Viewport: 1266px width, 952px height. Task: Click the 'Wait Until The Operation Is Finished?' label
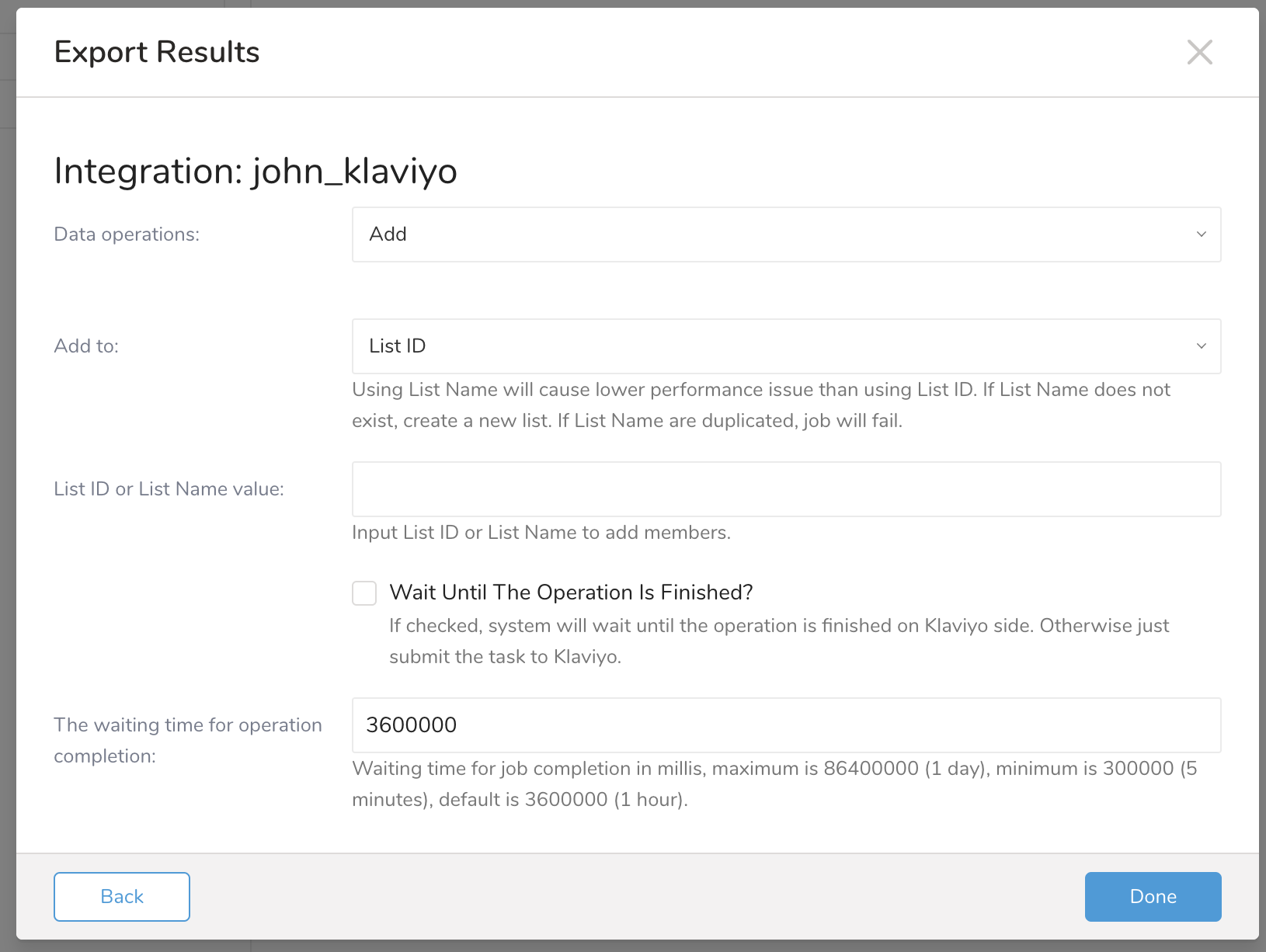coord(571,592)
